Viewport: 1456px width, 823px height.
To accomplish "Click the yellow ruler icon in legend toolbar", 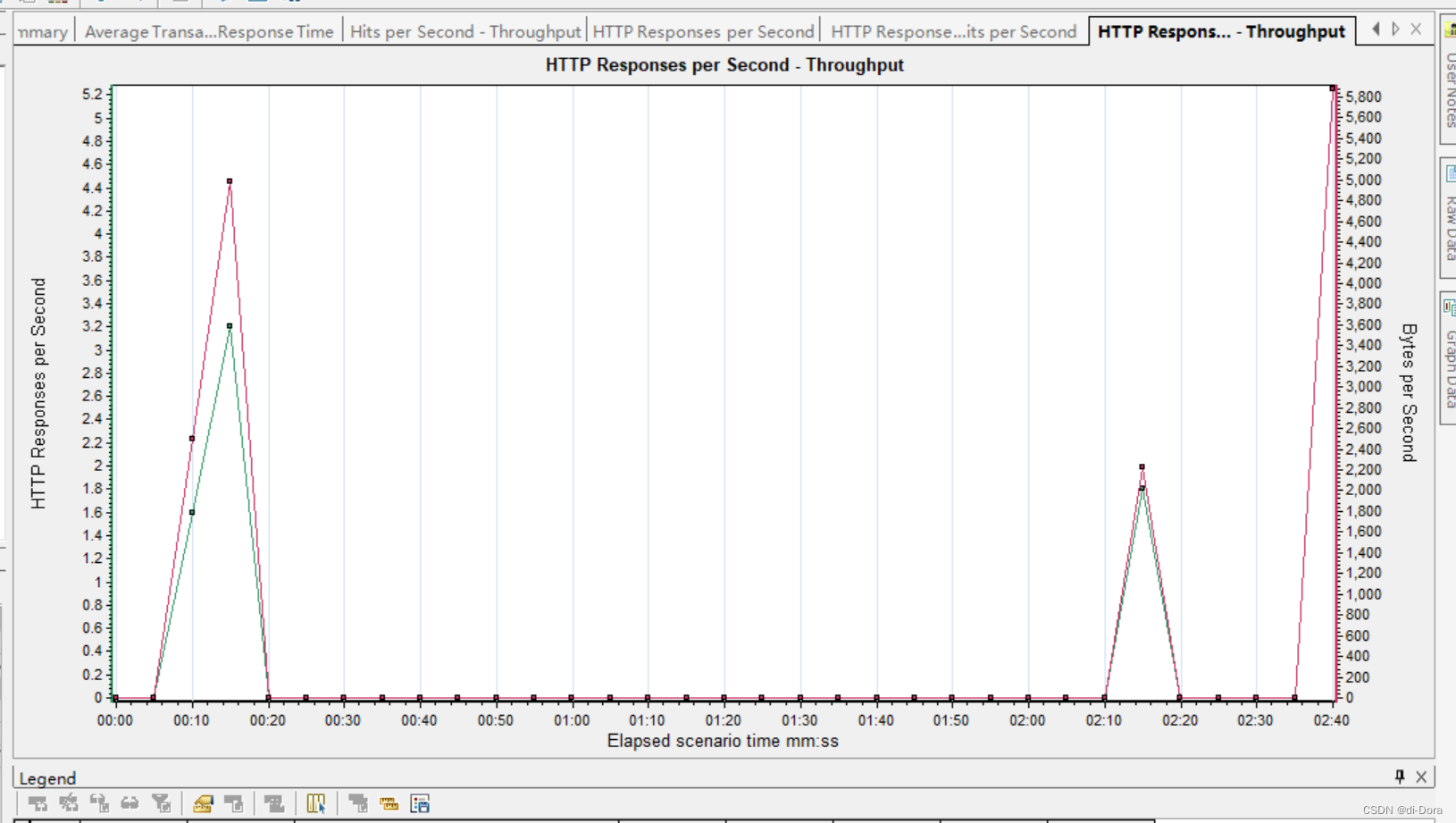I will [389, 803].
